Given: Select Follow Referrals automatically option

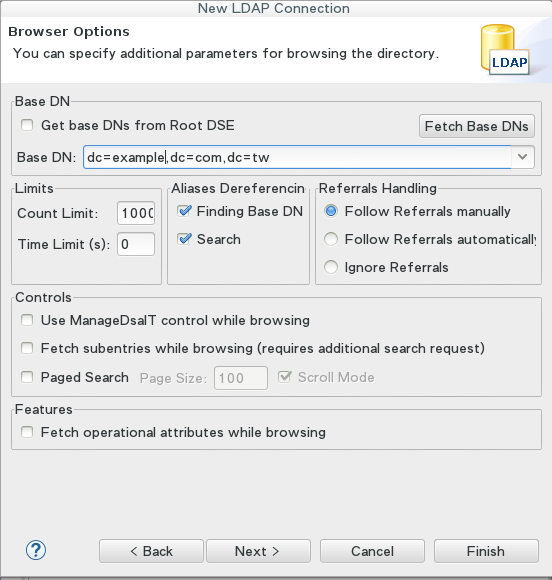Looking at the screenshot, I should pos(331,239).
